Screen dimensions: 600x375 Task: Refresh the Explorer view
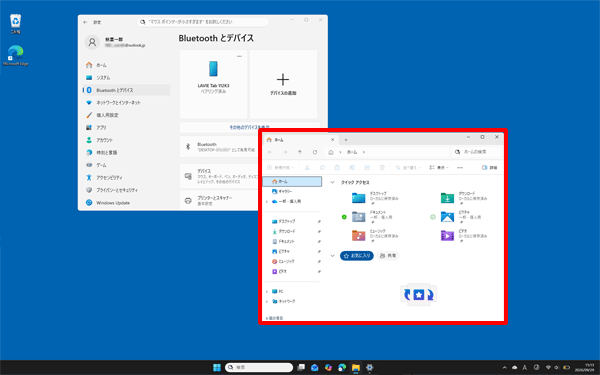(x=315, y=152)
